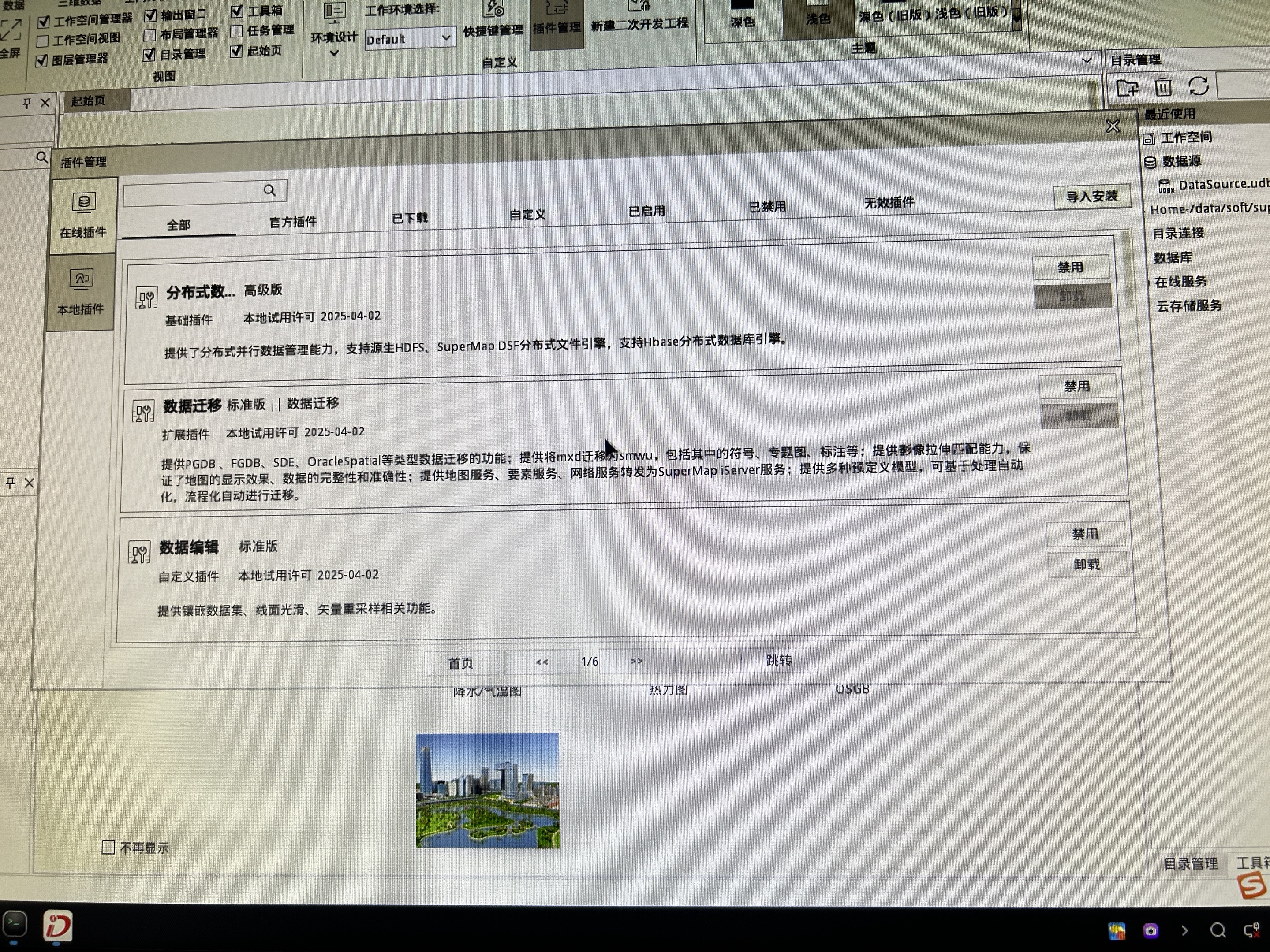Image resolution: width=1270 pixels, height=952 pixels.
Task: Click the 跳转 jump button
Action: click(779, 661)
